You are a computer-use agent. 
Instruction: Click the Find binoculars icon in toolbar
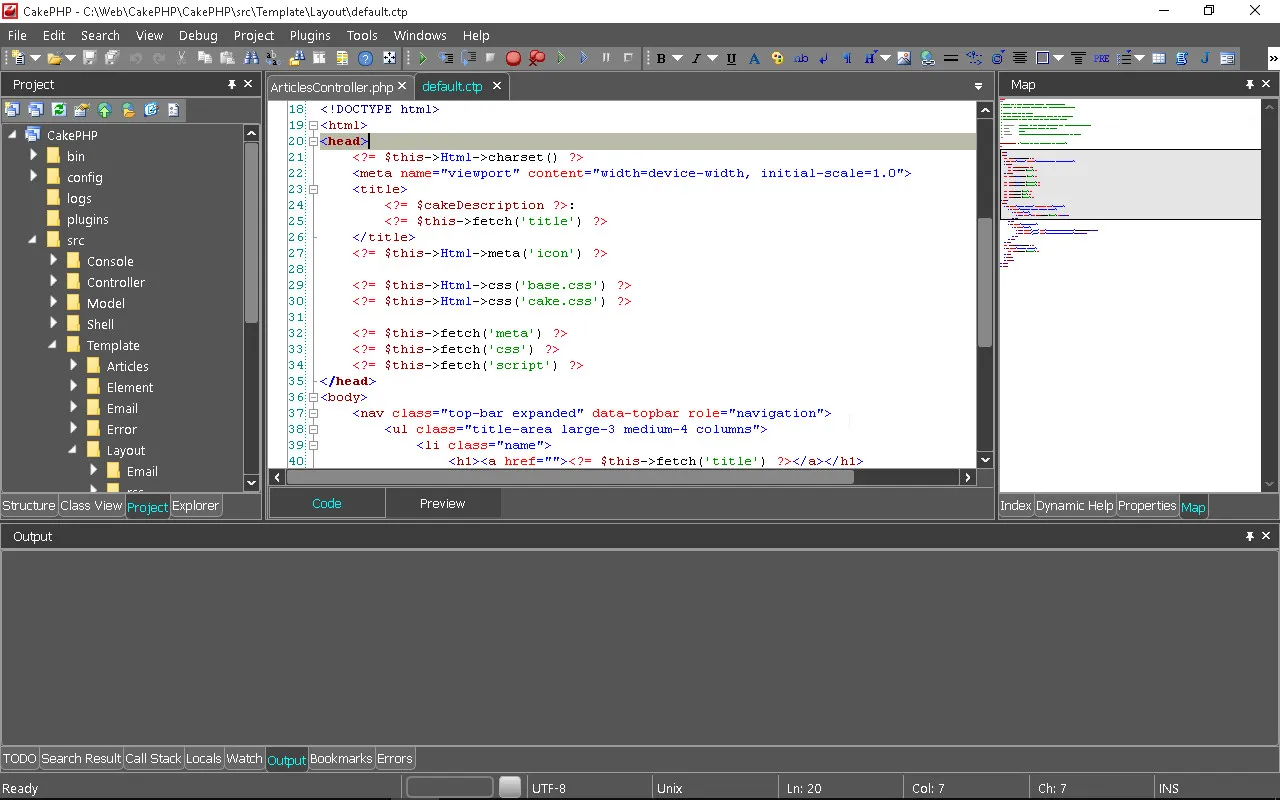click(250, 59)
